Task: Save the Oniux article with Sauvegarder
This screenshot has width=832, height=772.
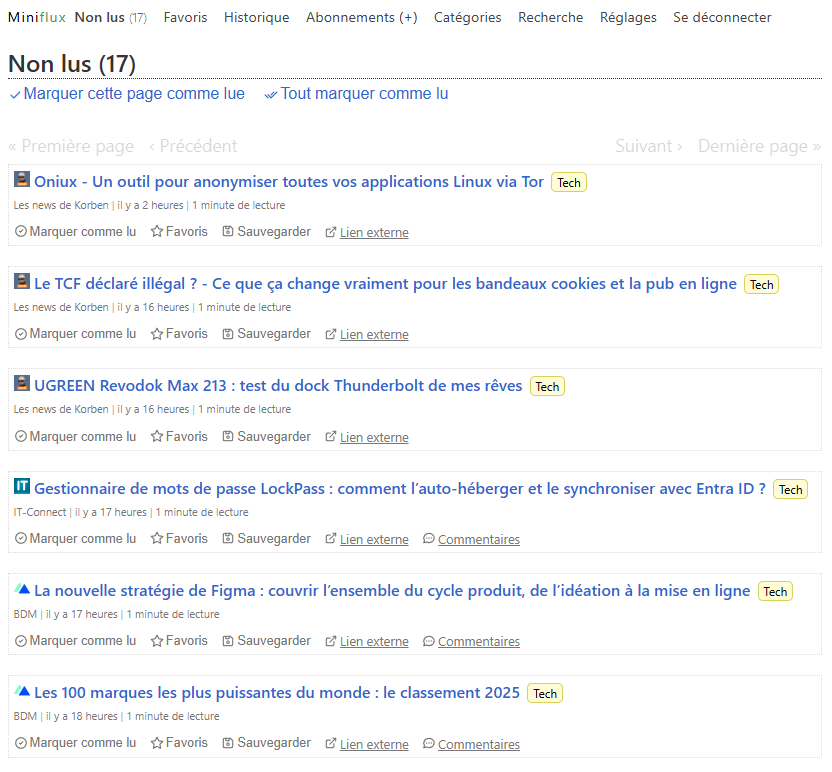Action: click(x=266, y=232)
